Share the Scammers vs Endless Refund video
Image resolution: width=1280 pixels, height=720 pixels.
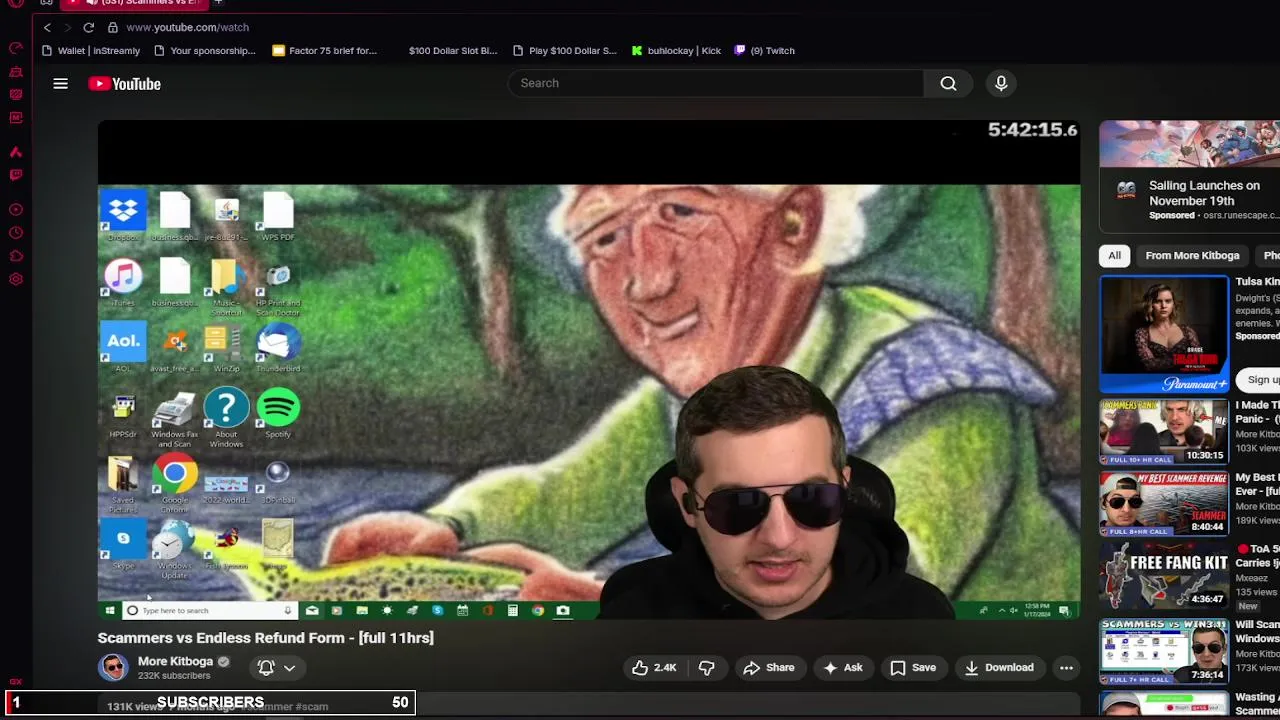[x=768, y=668]
